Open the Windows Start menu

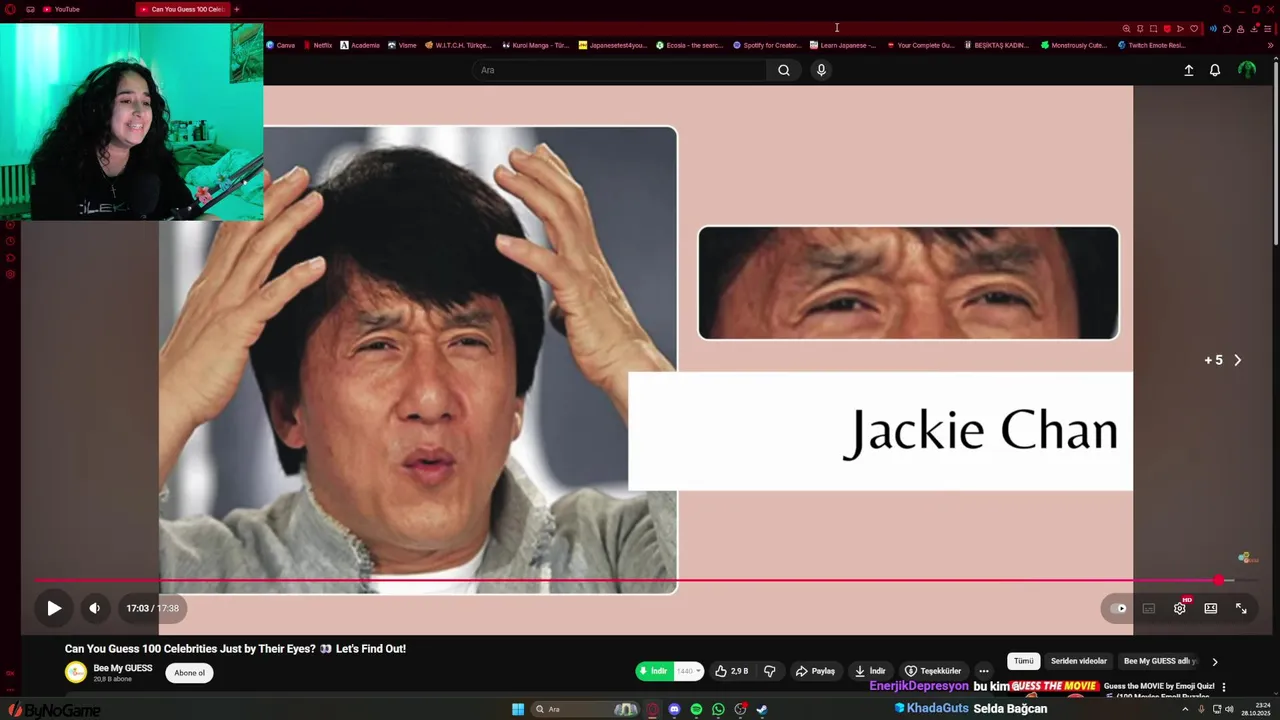click(x=518, y=709)
